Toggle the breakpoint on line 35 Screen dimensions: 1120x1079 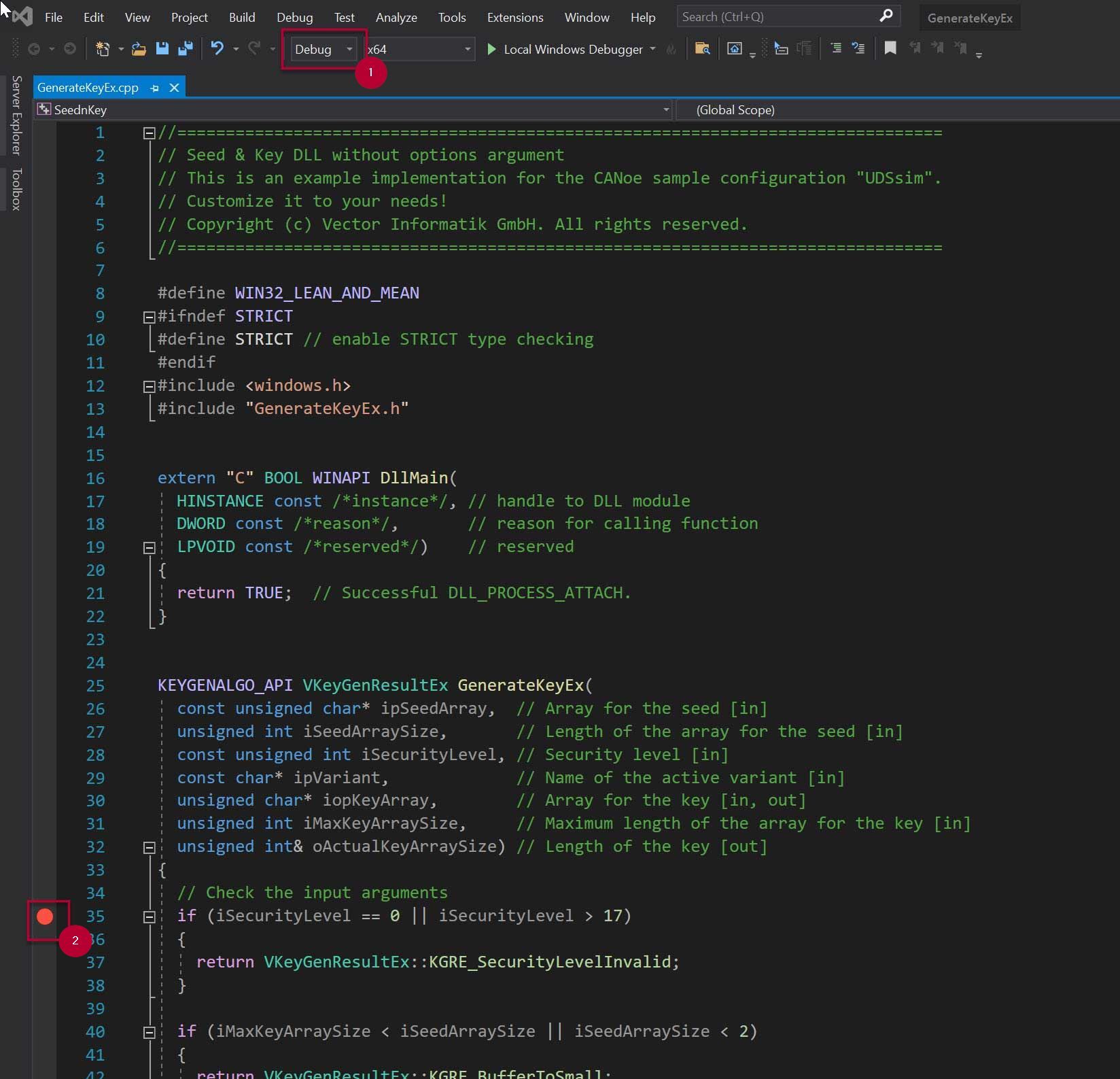pyautogui.click(x=45, y=917)
